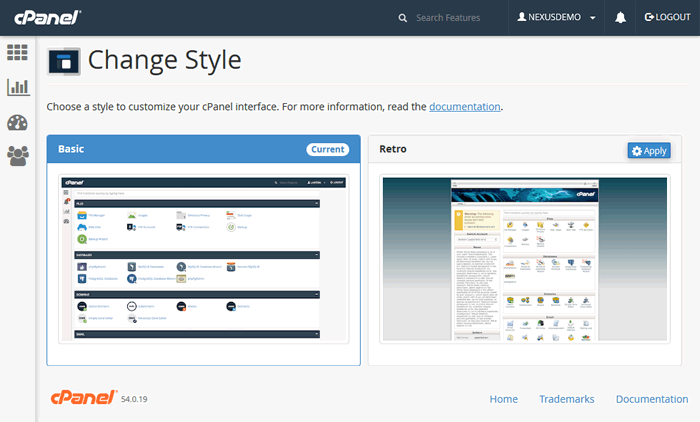The width and height of the screenshot is (700, 422).
Task: Apply the Retro style
Action: click(649, 150)
